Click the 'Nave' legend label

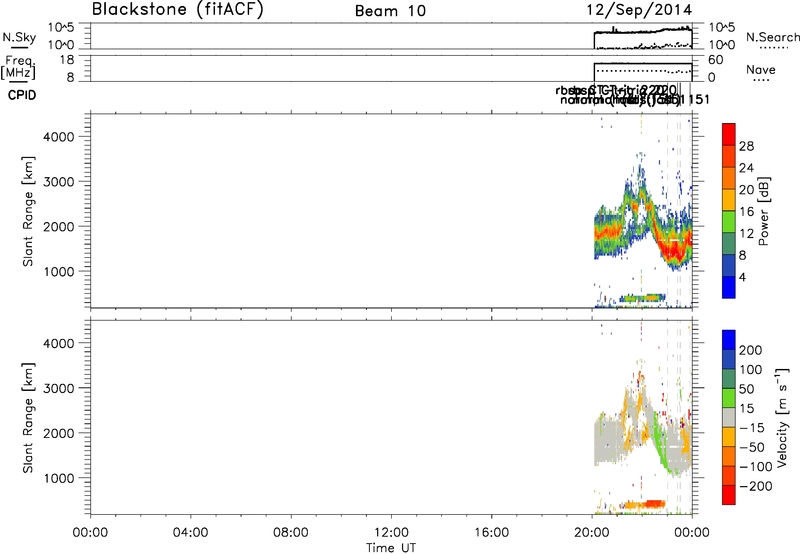click(760, 69)
